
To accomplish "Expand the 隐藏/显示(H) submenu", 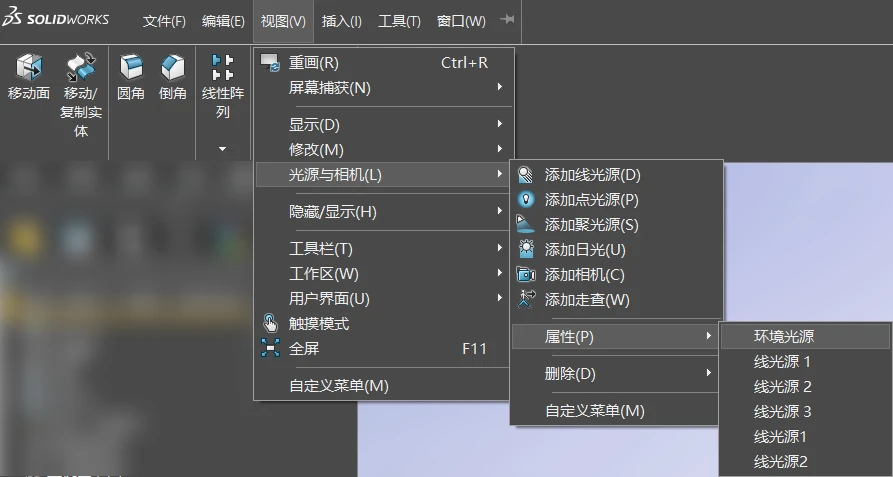I will tap(384, 212).
